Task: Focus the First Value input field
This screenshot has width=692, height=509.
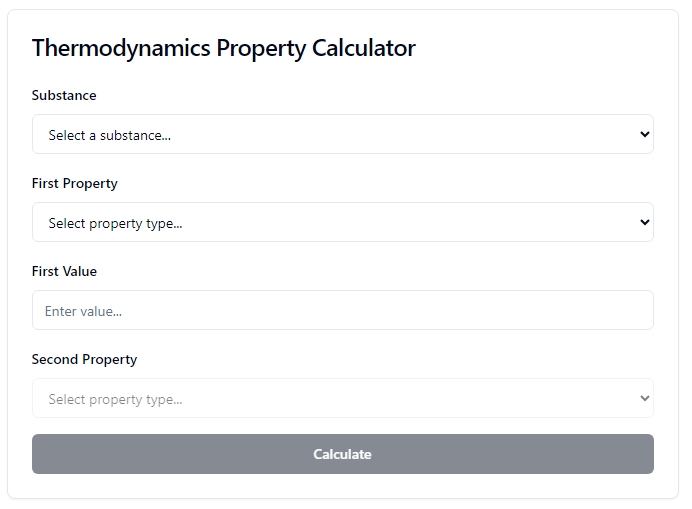Action: [342, 310]
